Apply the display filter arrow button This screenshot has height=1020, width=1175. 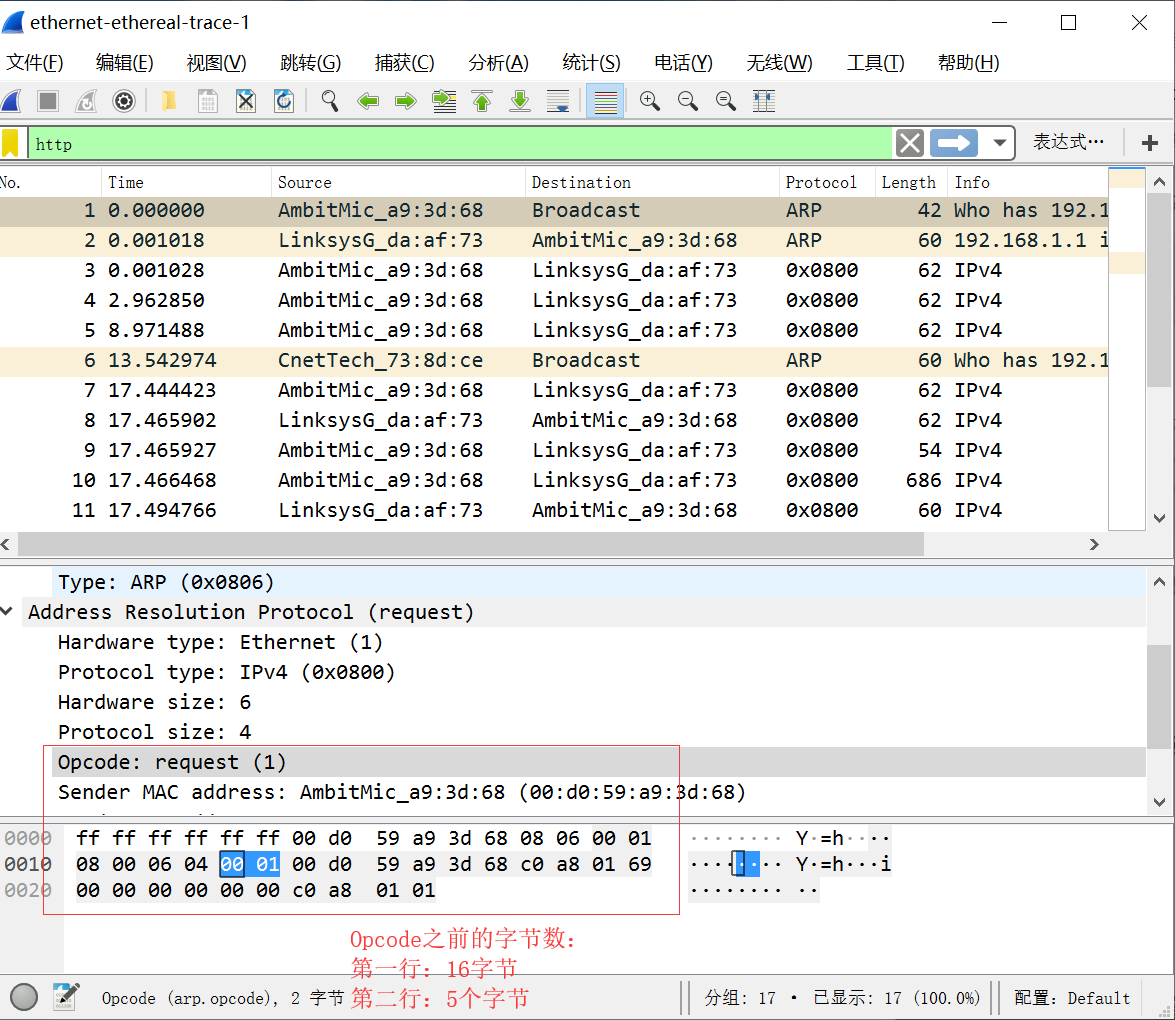[x=954, y=143]
